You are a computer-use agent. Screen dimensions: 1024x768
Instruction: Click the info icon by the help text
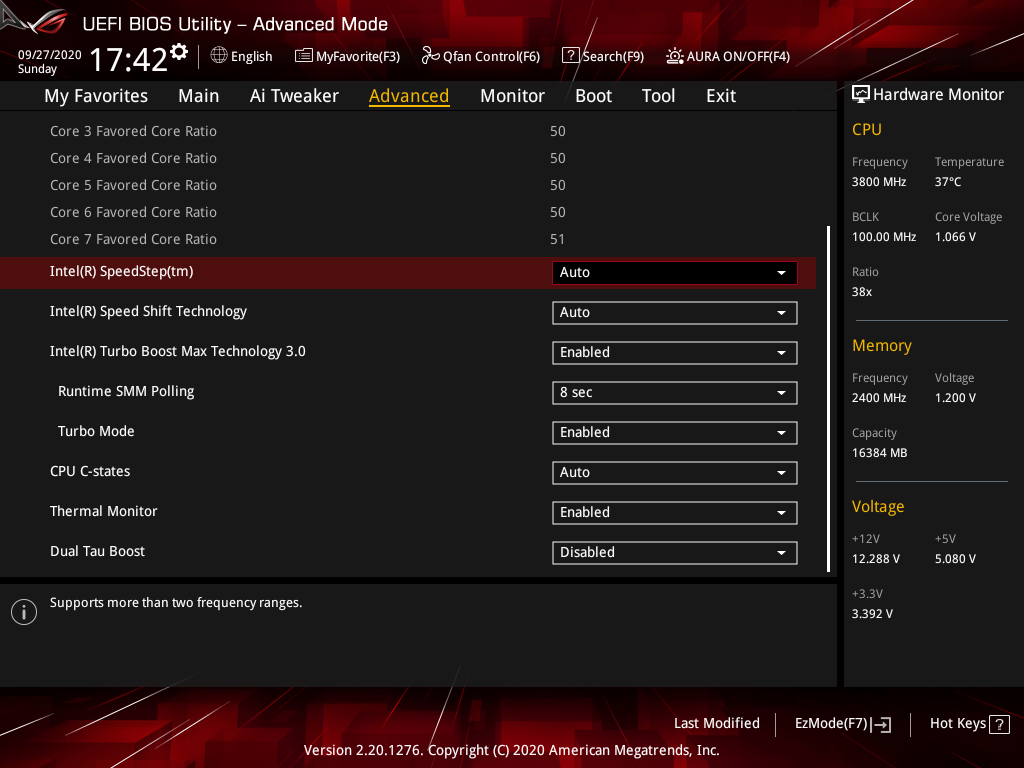[x=24, y=612]
